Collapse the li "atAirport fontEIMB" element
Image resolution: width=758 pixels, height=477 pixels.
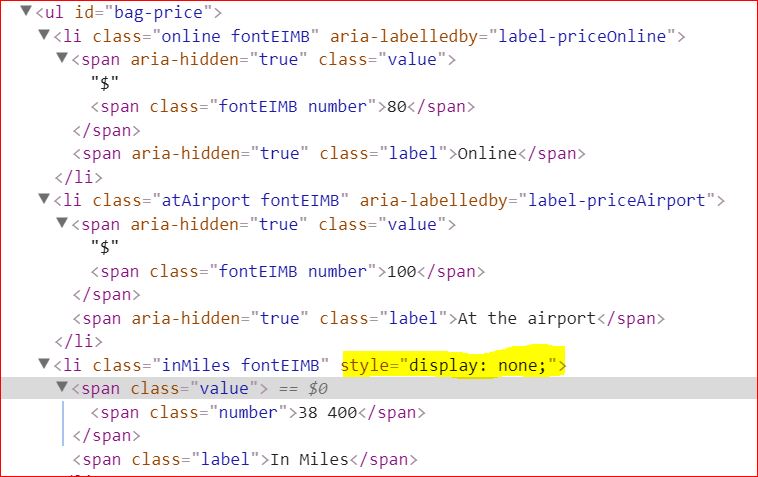coord(44,200)
